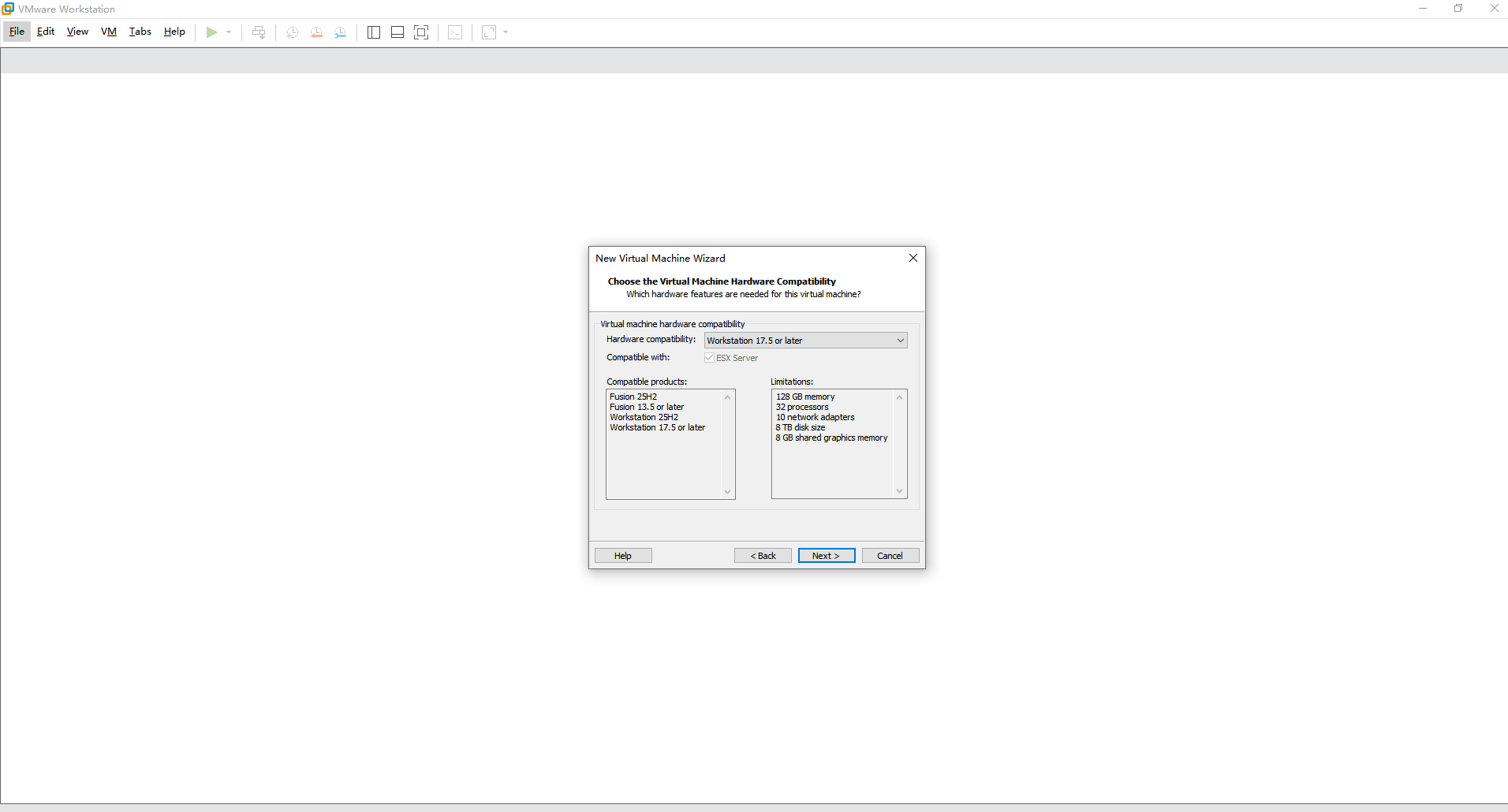Click '10 network adapters' in Limitations
This screenshot has width=1508, height=812.
point(815,417)
